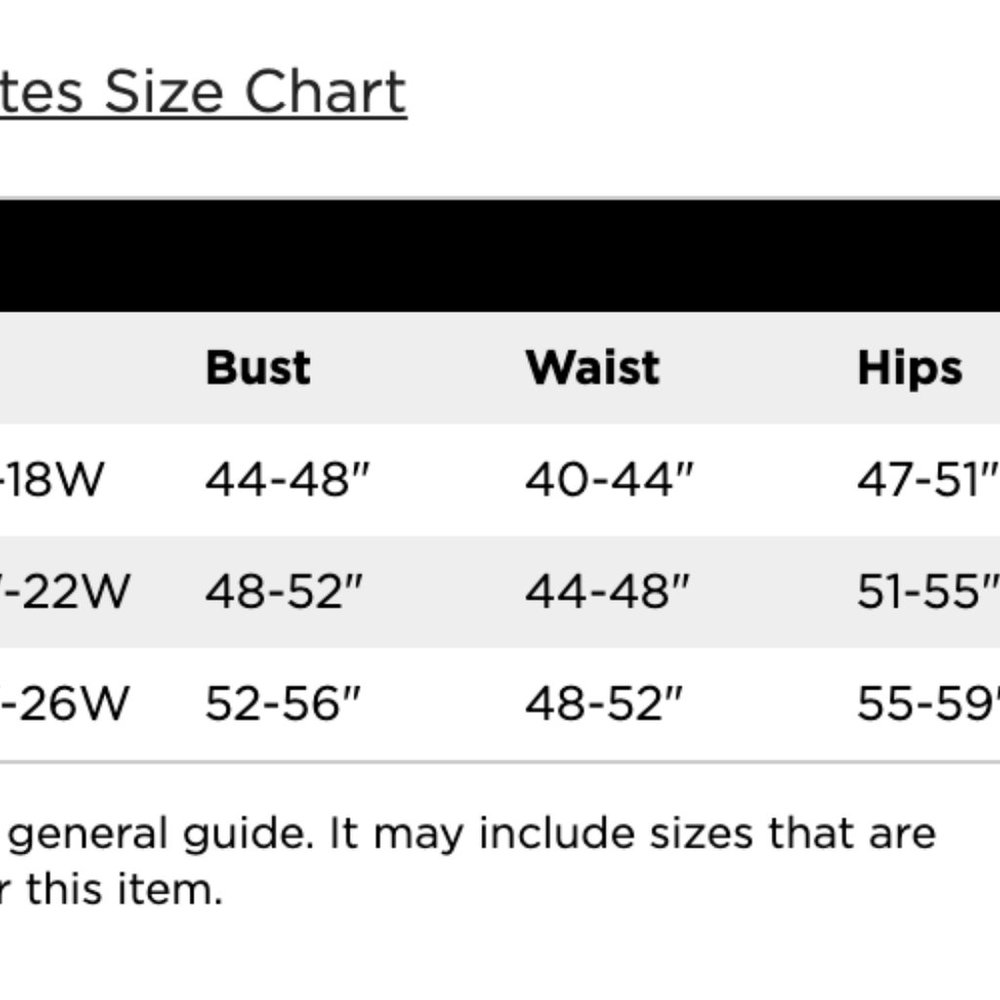Click the Waist column header
Viewport: 1000px width, 1000px height.
[x=592, y=368]
